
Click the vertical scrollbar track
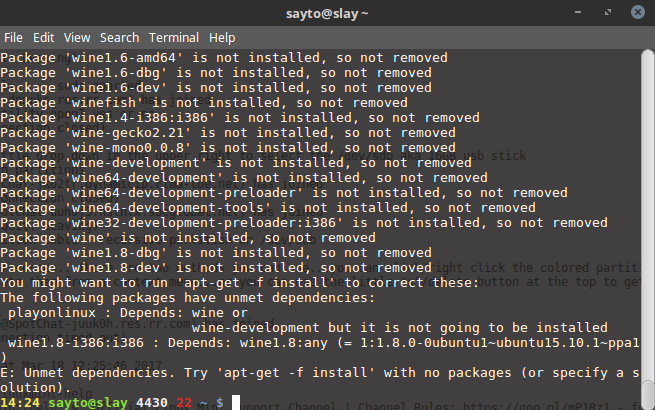click(648, 209)
